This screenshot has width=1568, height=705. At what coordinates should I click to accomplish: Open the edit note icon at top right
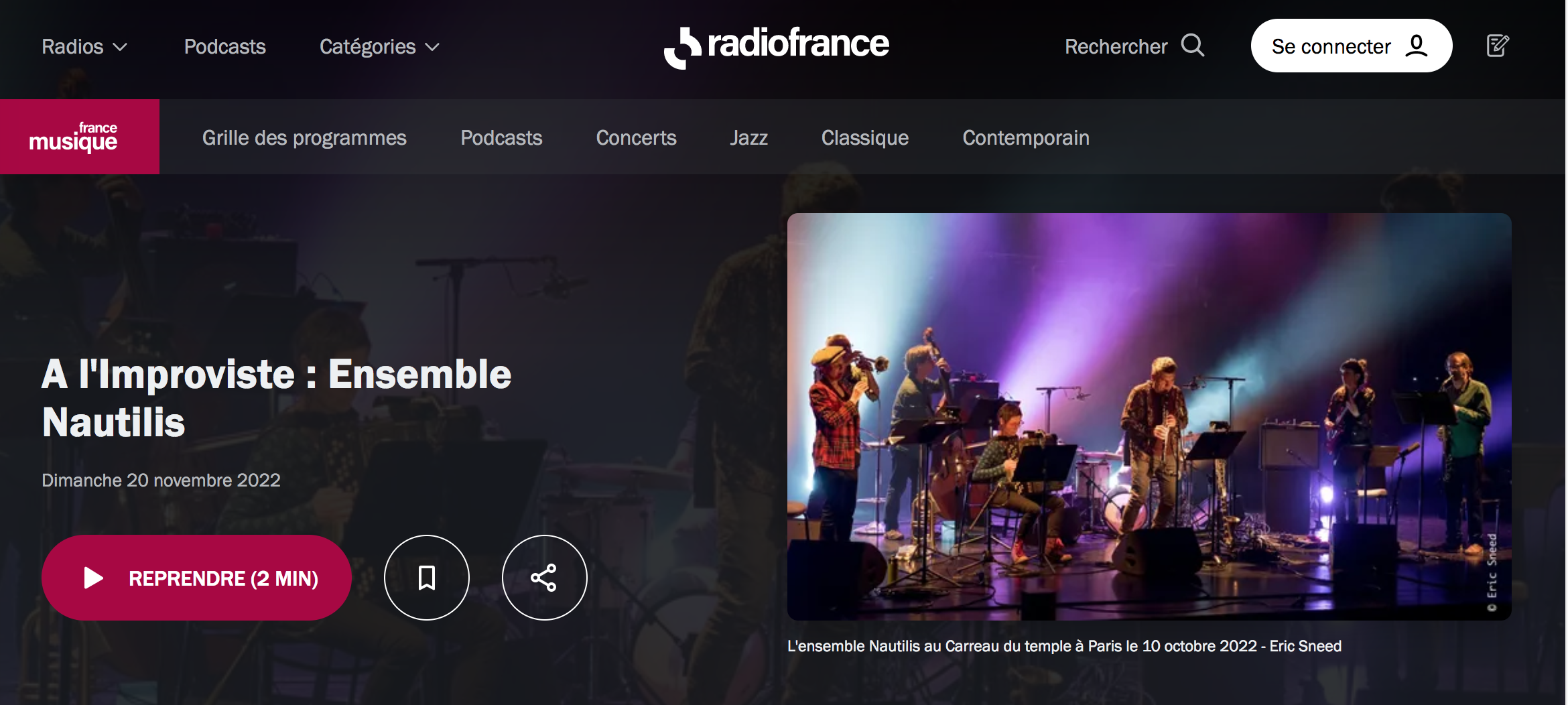pyautogui.click(x=1498, y=46)
